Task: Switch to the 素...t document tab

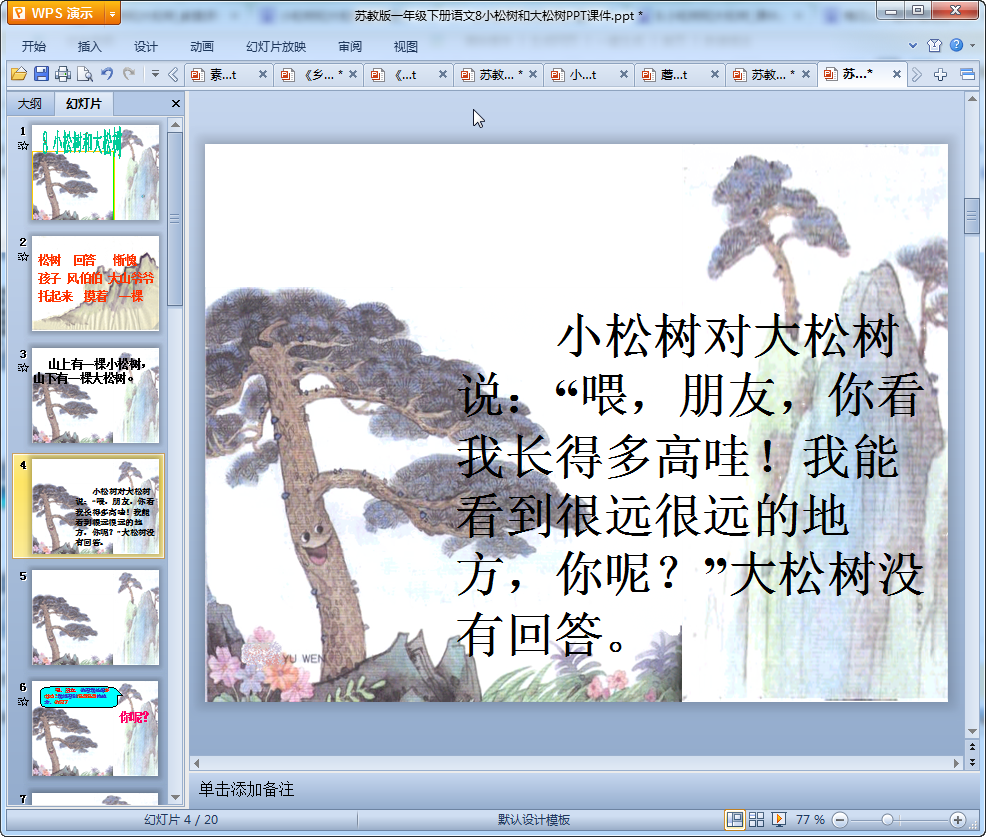Action: [x=223, y=75]
